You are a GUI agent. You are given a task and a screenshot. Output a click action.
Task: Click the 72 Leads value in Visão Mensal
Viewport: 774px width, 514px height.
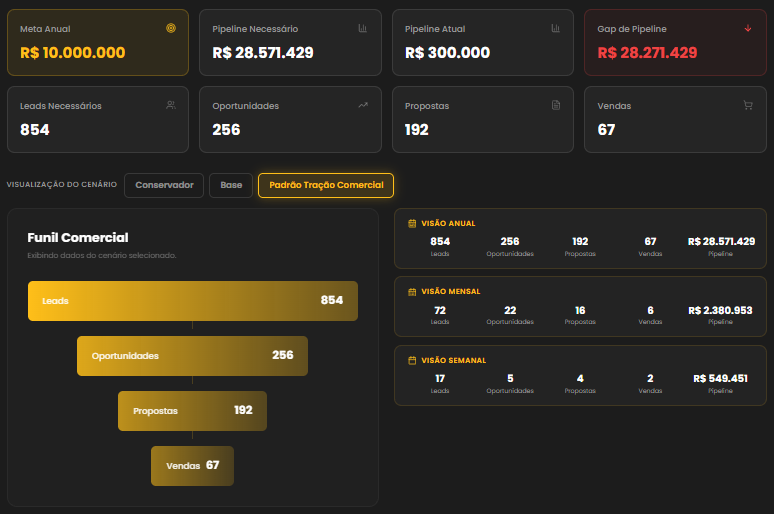coord(440,310)
